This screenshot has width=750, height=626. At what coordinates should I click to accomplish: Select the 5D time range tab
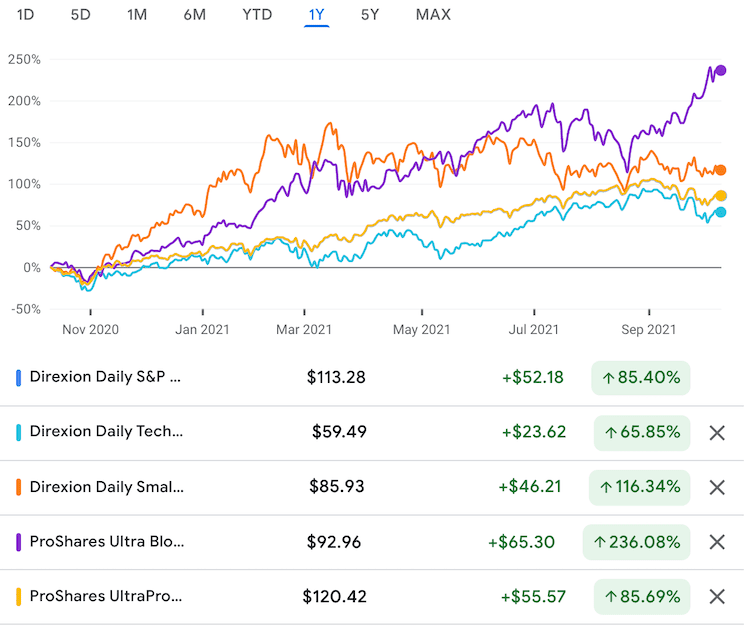80,15
